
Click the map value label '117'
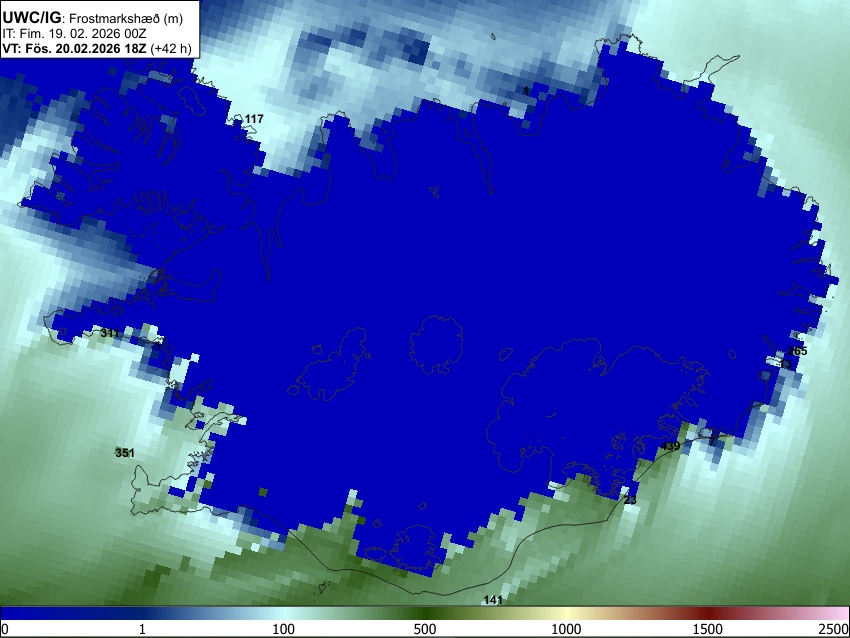coord(254,119)
